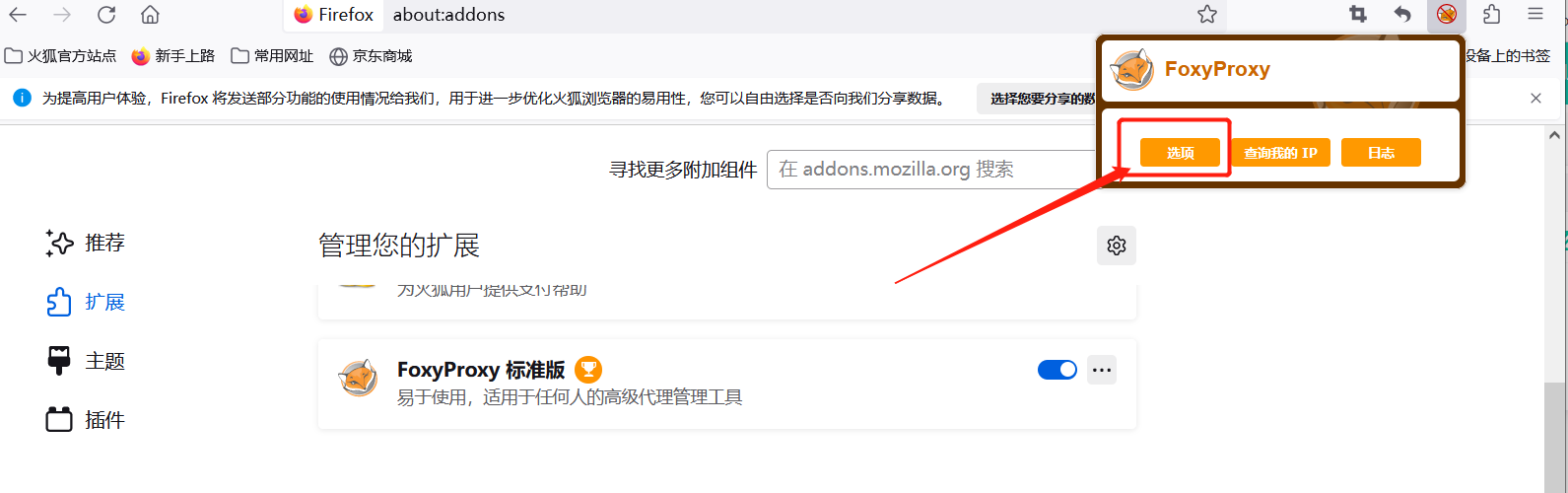1568x493 pixels.
Task: Click the 选项 button in FoxyProxy popup
Action: [1180, 153]
